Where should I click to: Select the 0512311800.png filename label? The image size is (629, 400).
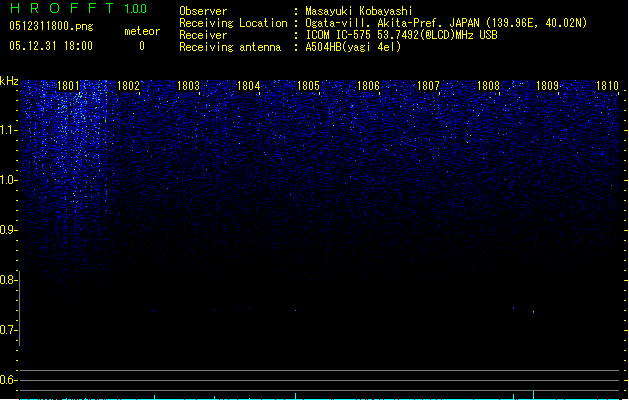51,26
